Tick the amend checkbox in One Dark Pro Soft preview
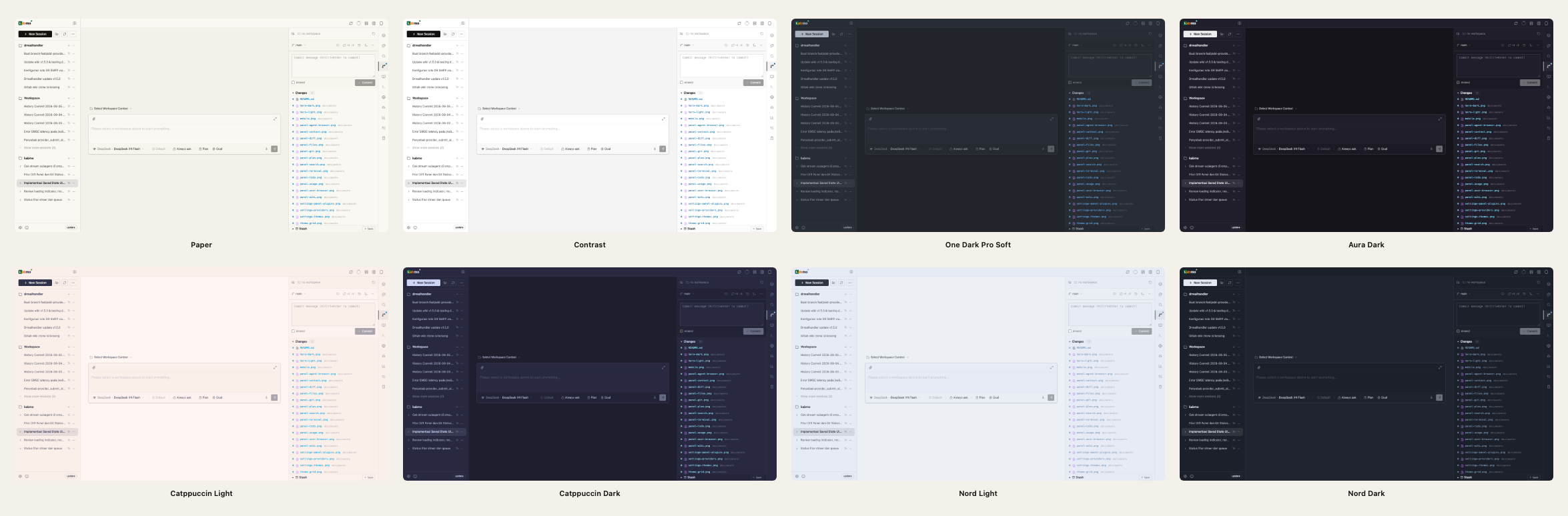Viewport: 1568px width, 516px height. click(x=1070, y=83)
